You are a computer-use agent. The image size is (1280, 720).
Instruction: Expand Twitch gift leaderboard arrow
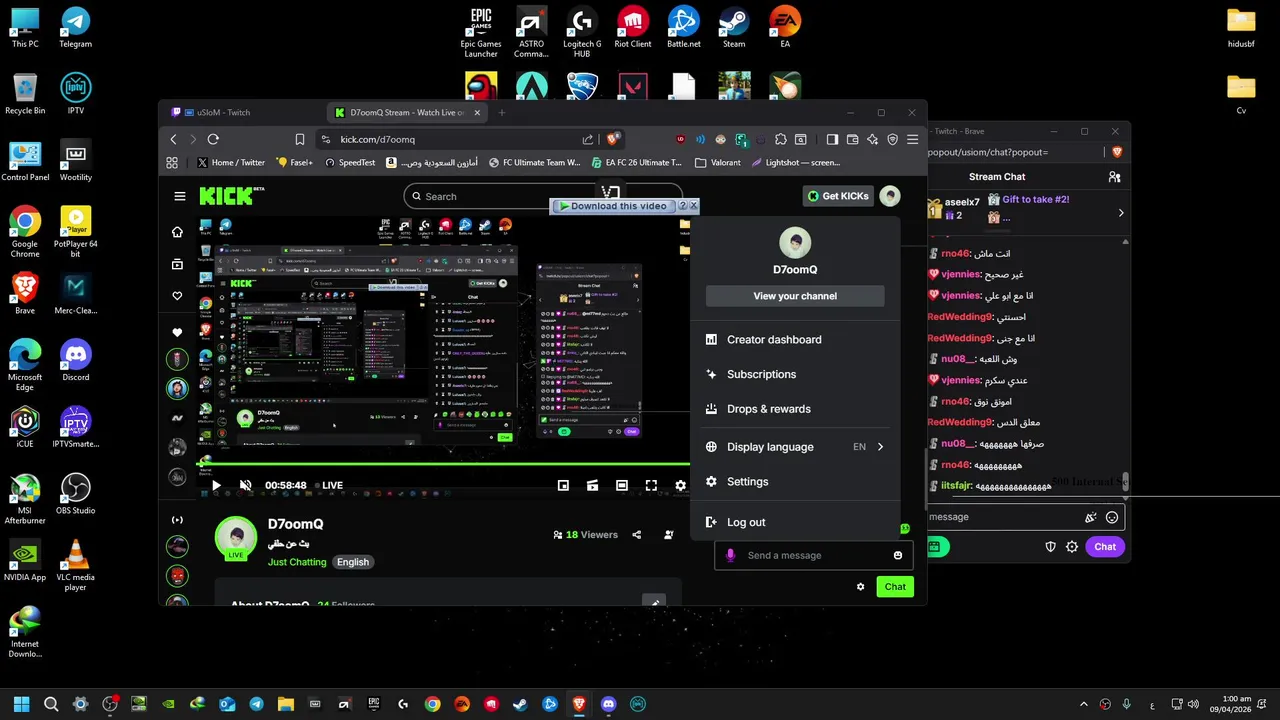pos(1120,213)
